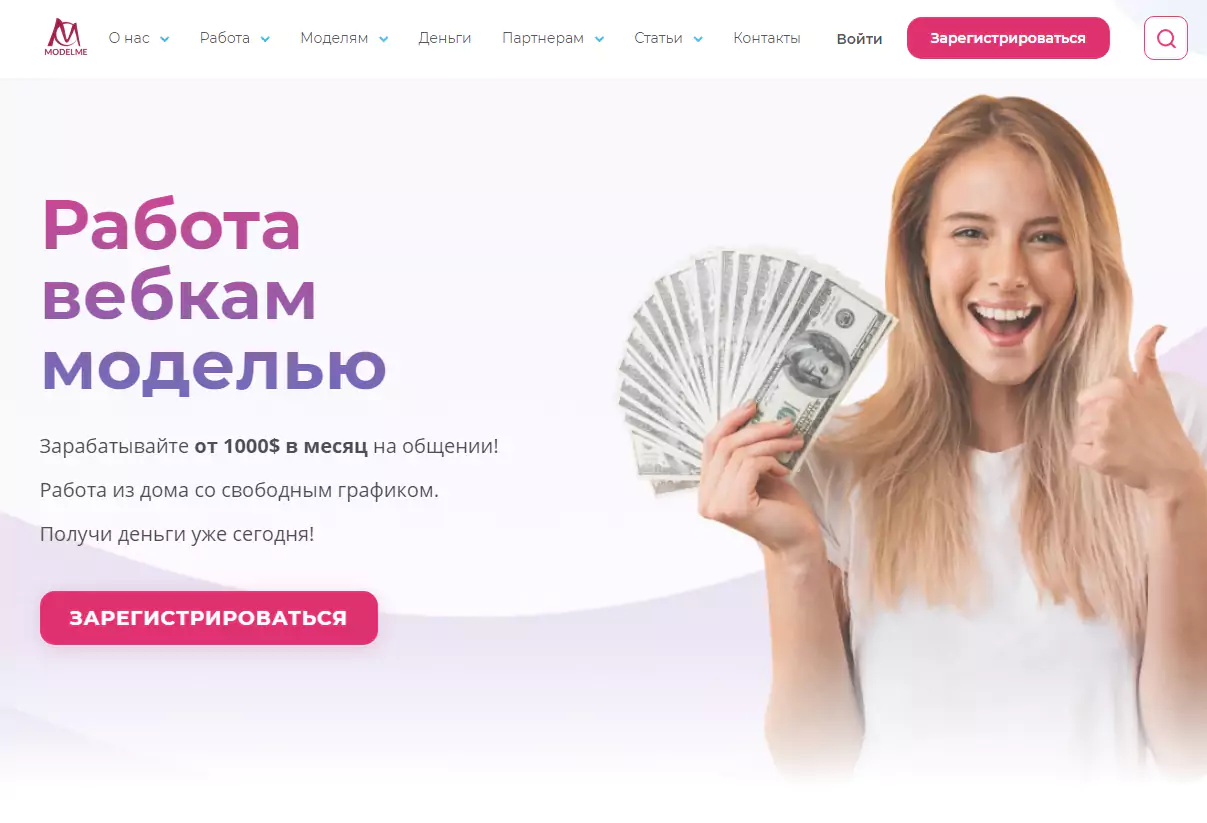Expand the chevron beside Работа

[265, 39]
